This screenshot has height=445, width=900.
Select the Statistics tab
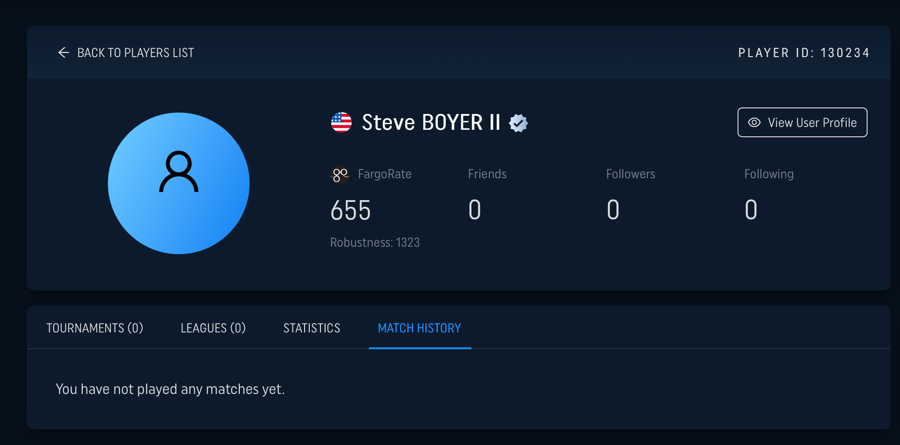pyautogui.click(x=312, y=328)
